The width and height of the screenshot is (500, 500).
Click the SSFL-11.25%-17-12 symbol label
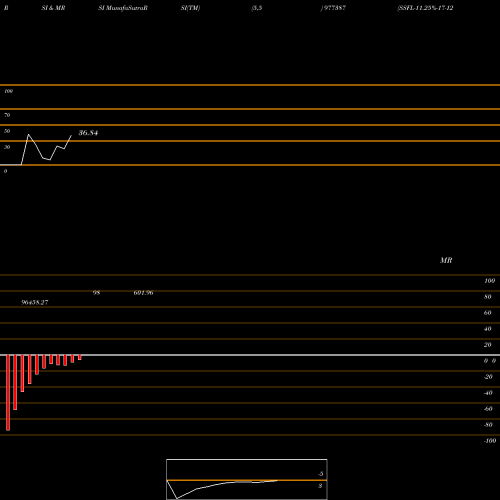[425, 8]
